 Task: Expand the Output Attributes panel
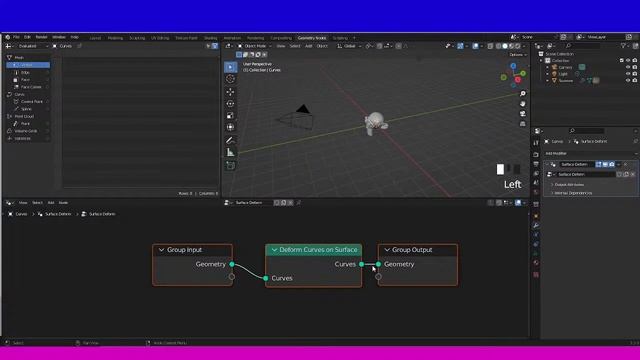tap(569, 185)
